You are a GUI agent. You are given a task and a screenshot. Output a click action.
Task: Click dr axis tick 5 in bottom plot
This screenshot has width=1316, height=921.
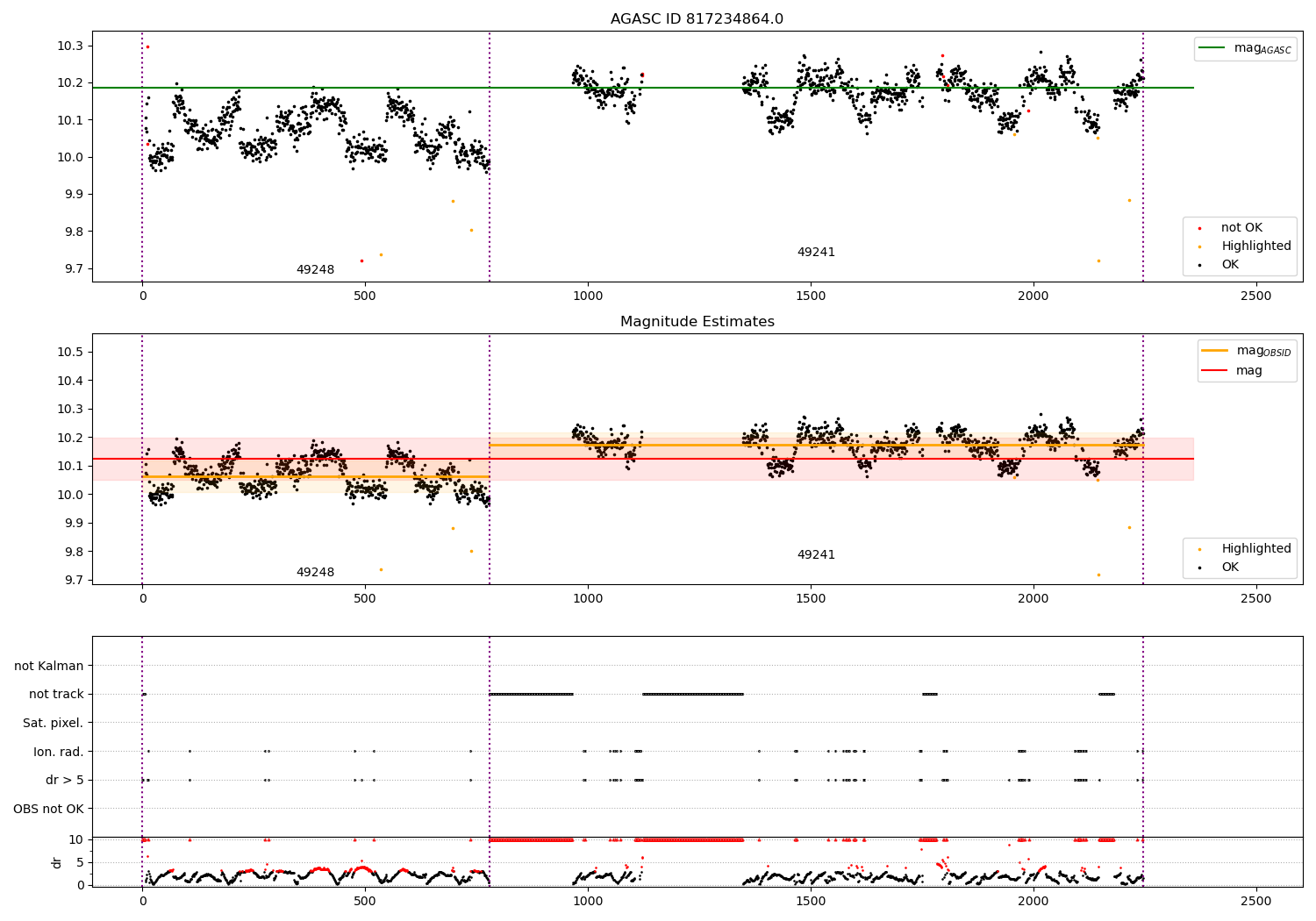(80, 862)
